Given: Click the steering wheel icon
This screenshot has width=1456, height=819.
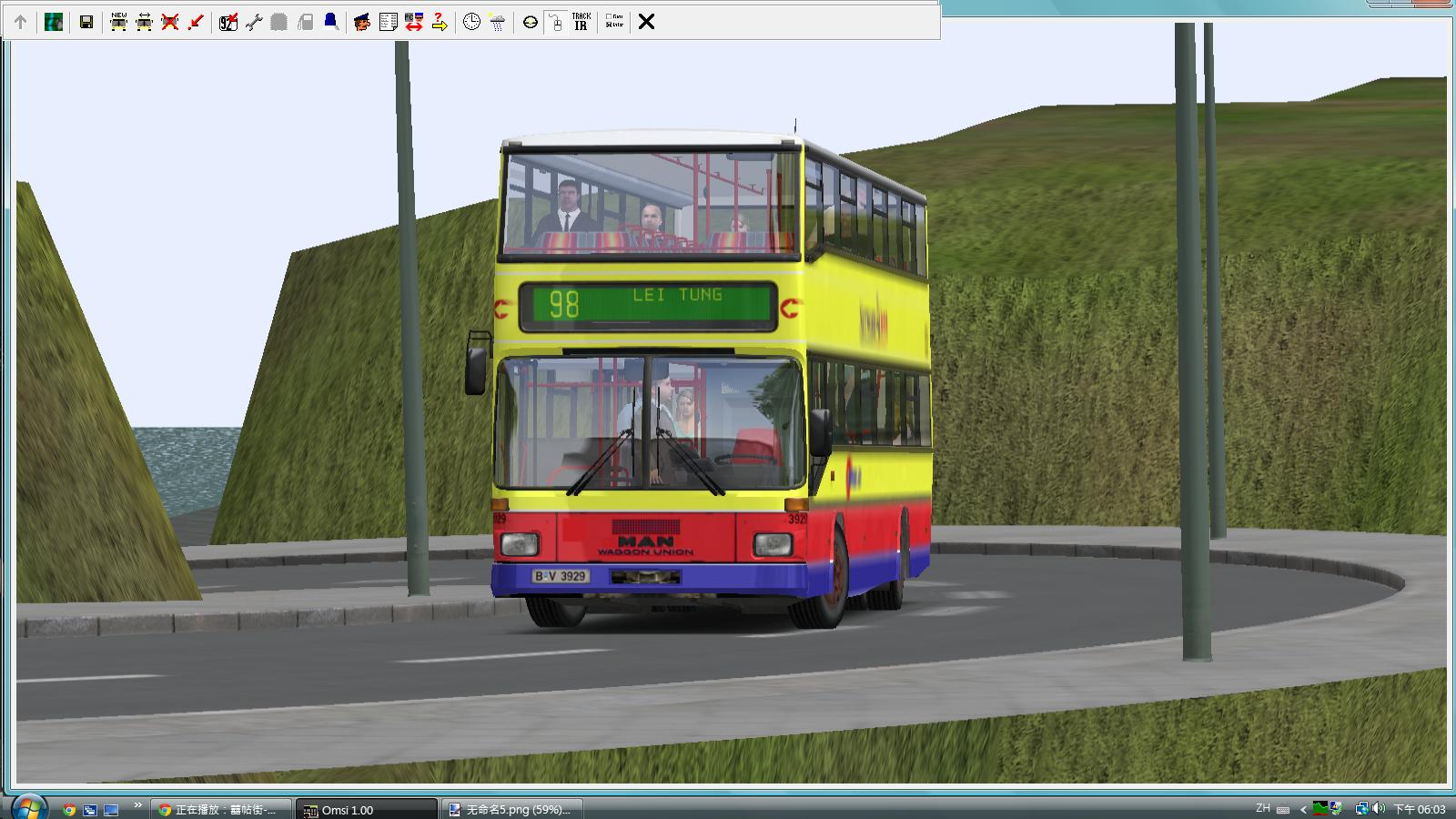Looking at the screenshot, I should [x=530, y=22].
